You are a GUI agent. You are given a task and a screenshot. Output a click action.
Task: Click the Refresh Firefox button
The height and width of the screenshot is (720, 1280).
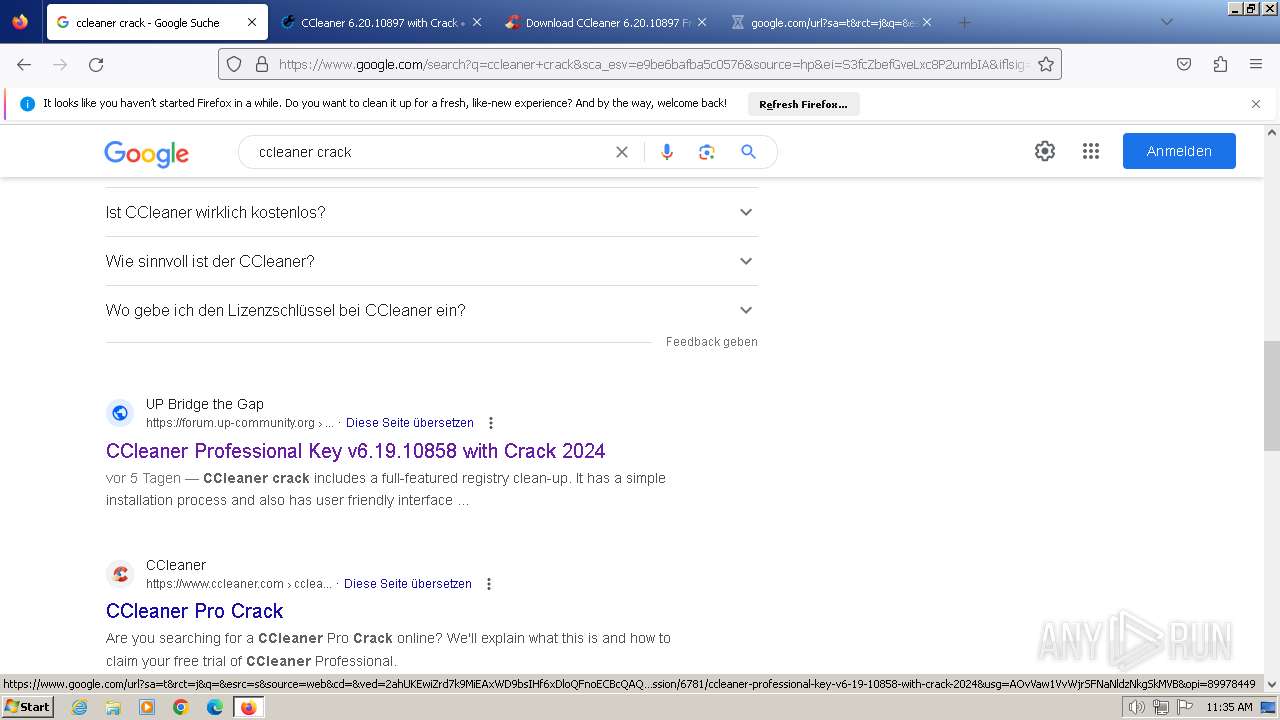click(803, 104)
